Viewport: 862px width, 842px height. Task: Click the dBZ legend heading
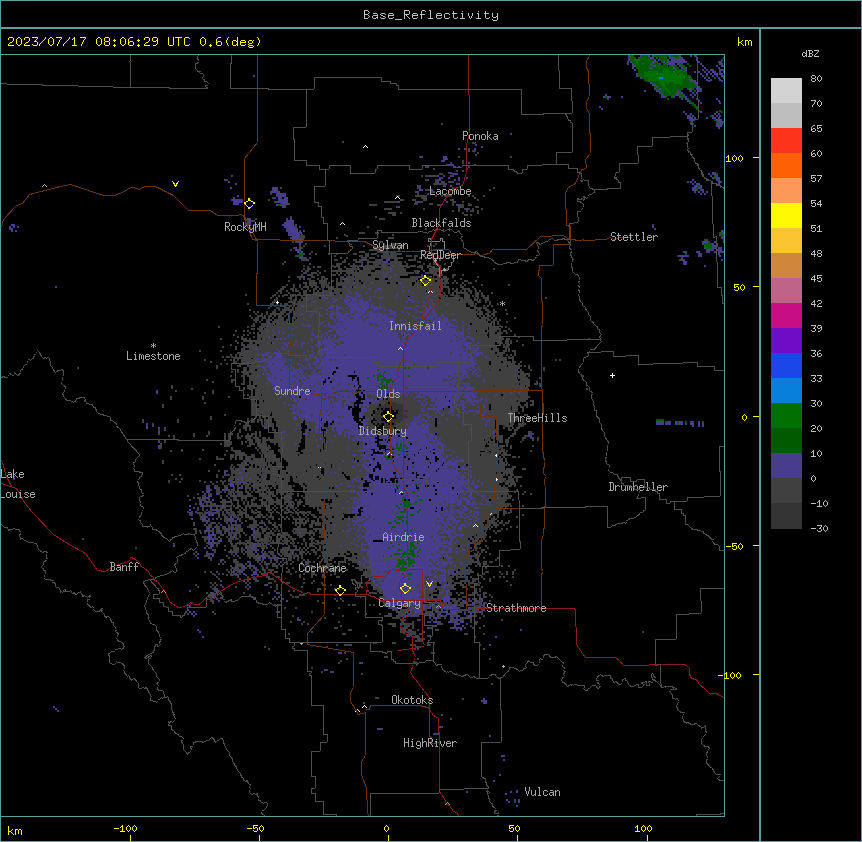[810, 54]
